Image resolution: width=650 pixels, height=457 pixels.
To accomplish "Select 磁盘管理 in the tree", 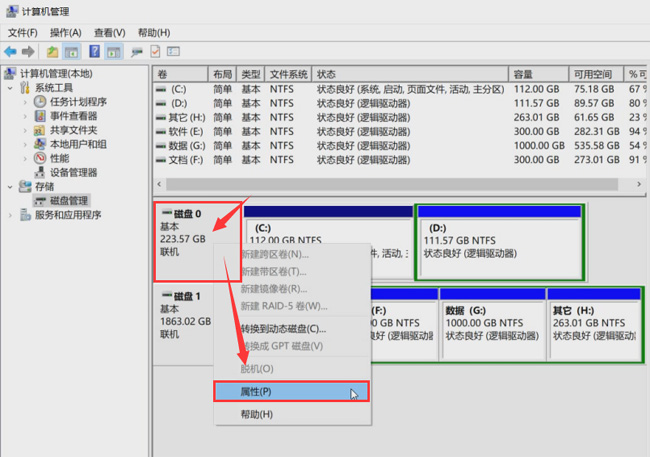I will (69, 201).
